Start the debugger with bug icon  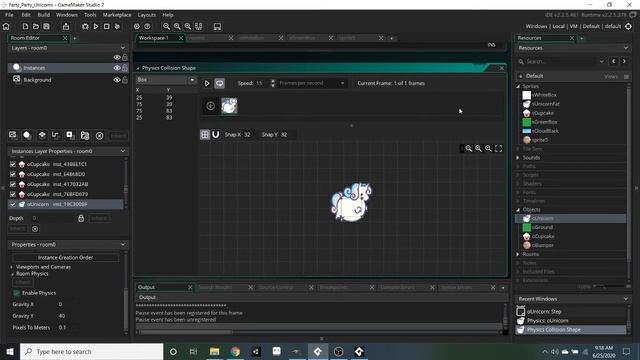pyautogui.click(x=85, y=27)
